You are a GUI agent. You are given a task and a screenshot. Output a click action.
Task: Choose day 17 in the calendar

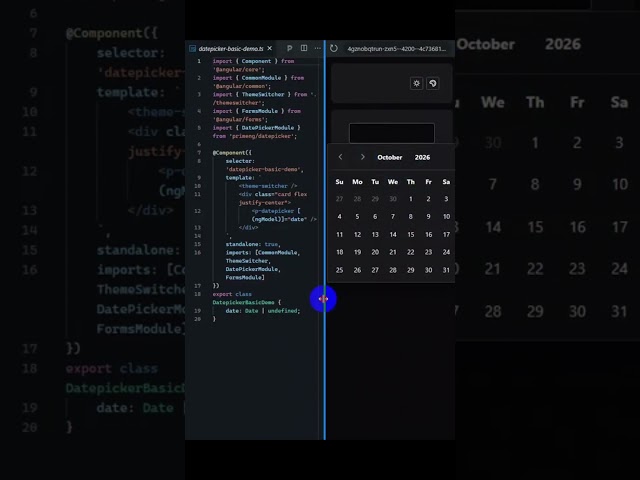click(446, 234)
